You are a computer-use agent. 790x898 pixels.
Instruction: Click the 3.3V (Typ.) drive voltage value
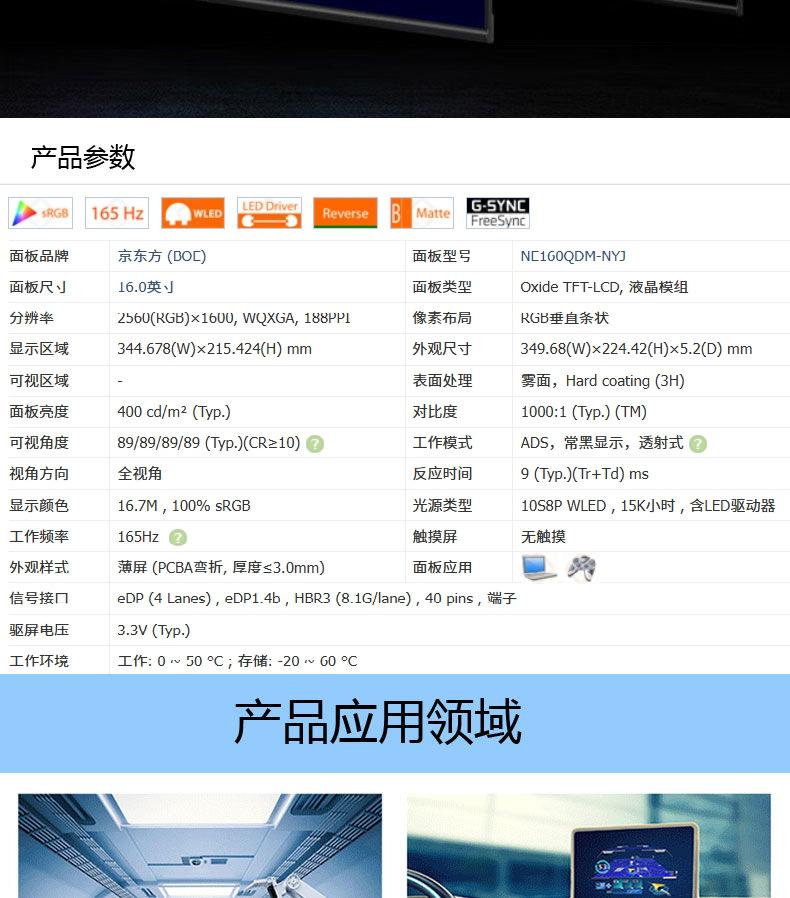coord(154,630)
